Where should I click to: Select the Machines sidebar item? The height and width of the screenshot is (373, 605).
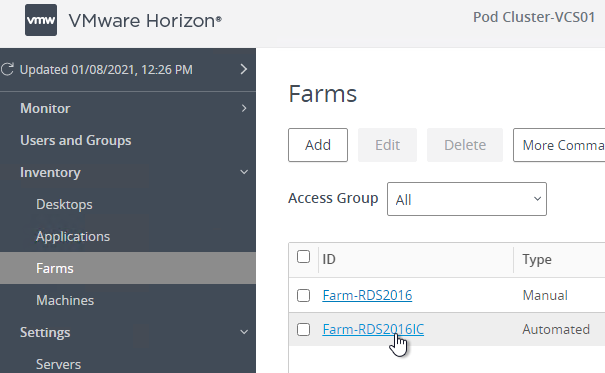coord(65,300)
